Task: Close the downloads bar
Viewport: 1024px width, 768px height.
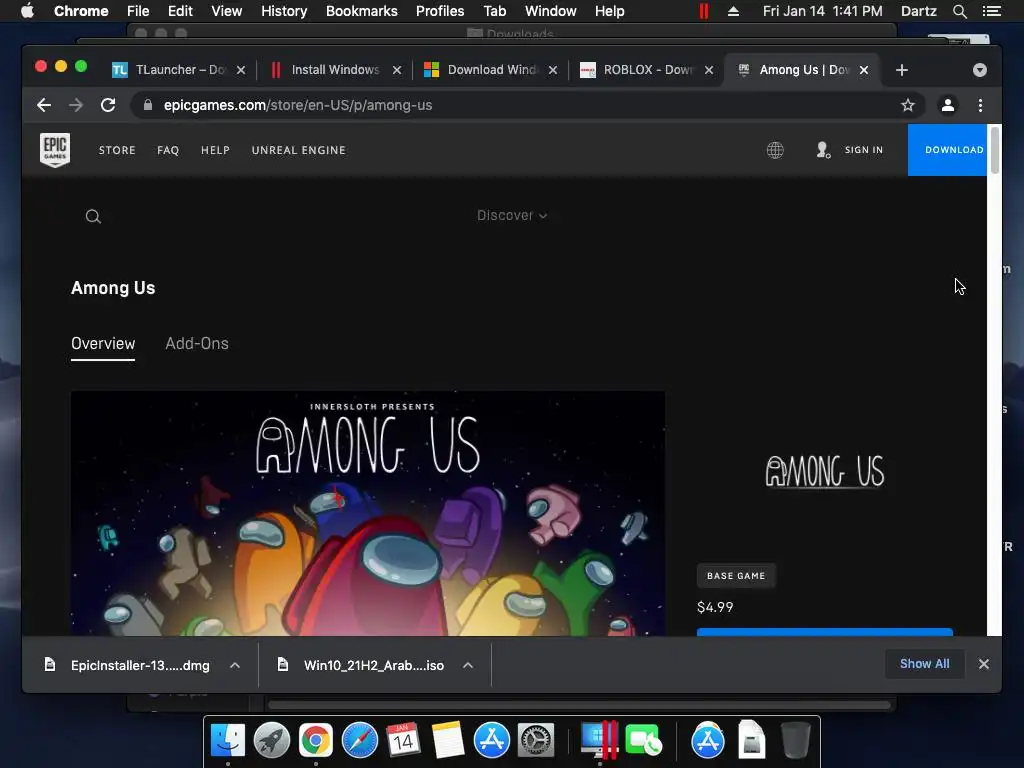Action: [x=984, y=664]
